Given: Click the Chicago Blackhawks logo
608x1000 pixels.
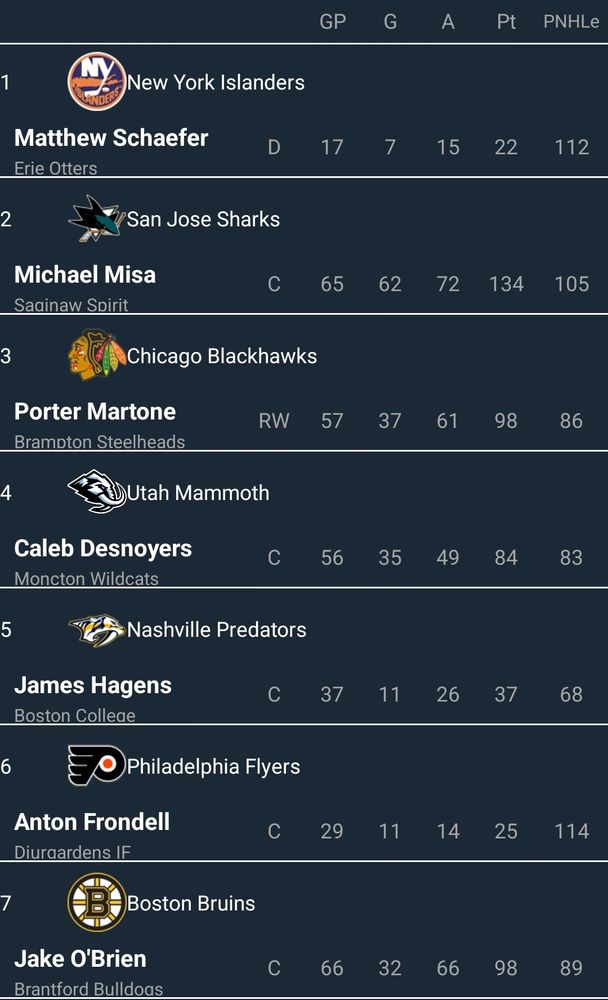Looking at the screenshot, I should pos(96,355).
